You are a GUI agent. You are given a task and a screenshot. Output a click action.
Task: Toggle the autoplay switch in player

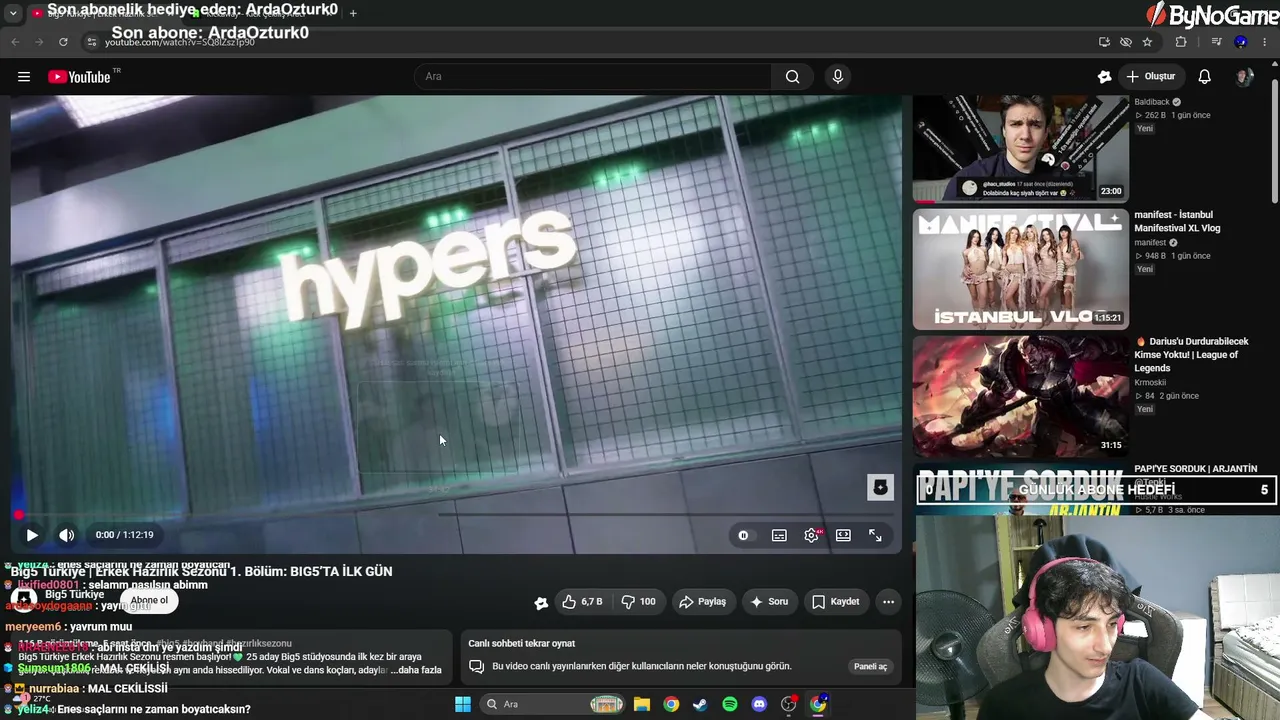coord(743,535)
